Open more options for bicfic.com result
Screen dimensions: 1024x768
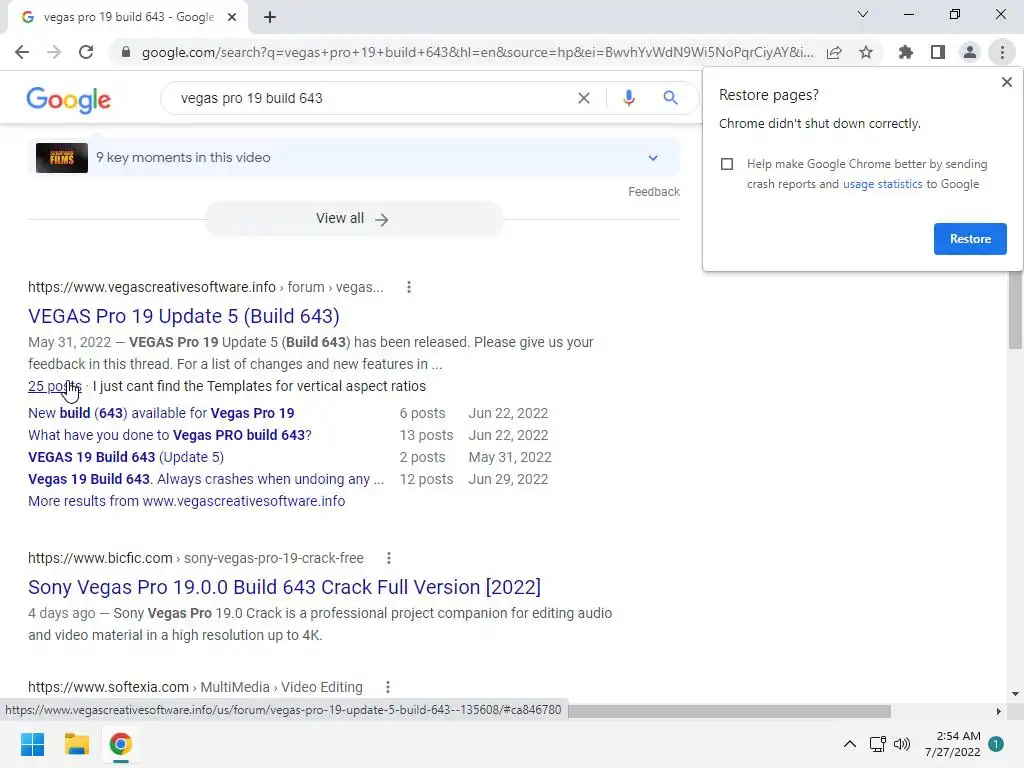click(389, 558)
